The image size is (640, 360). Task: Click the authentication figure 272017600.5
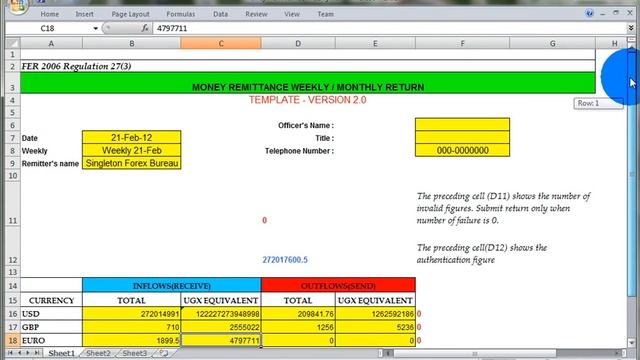[x=285, y=260]
